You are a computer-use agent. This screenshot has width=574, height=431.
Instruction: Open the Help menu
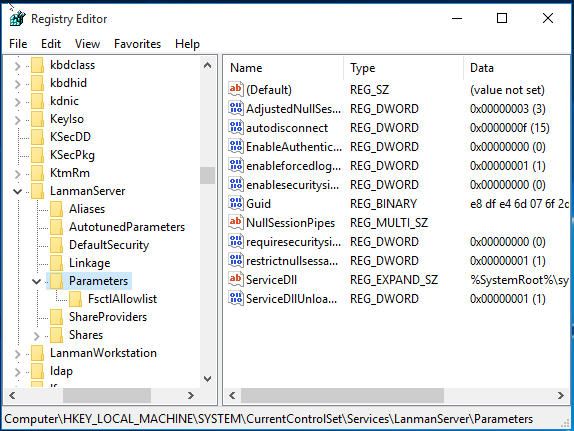click(x=187, y=44)
